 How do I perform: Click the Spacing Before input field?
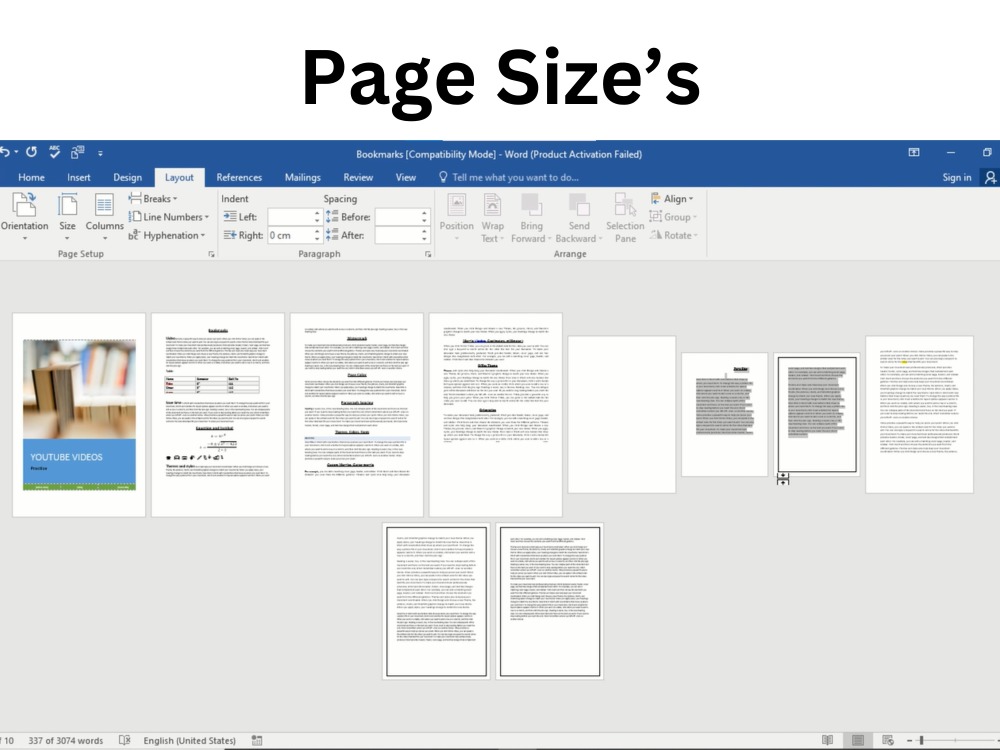click(397, 217)
